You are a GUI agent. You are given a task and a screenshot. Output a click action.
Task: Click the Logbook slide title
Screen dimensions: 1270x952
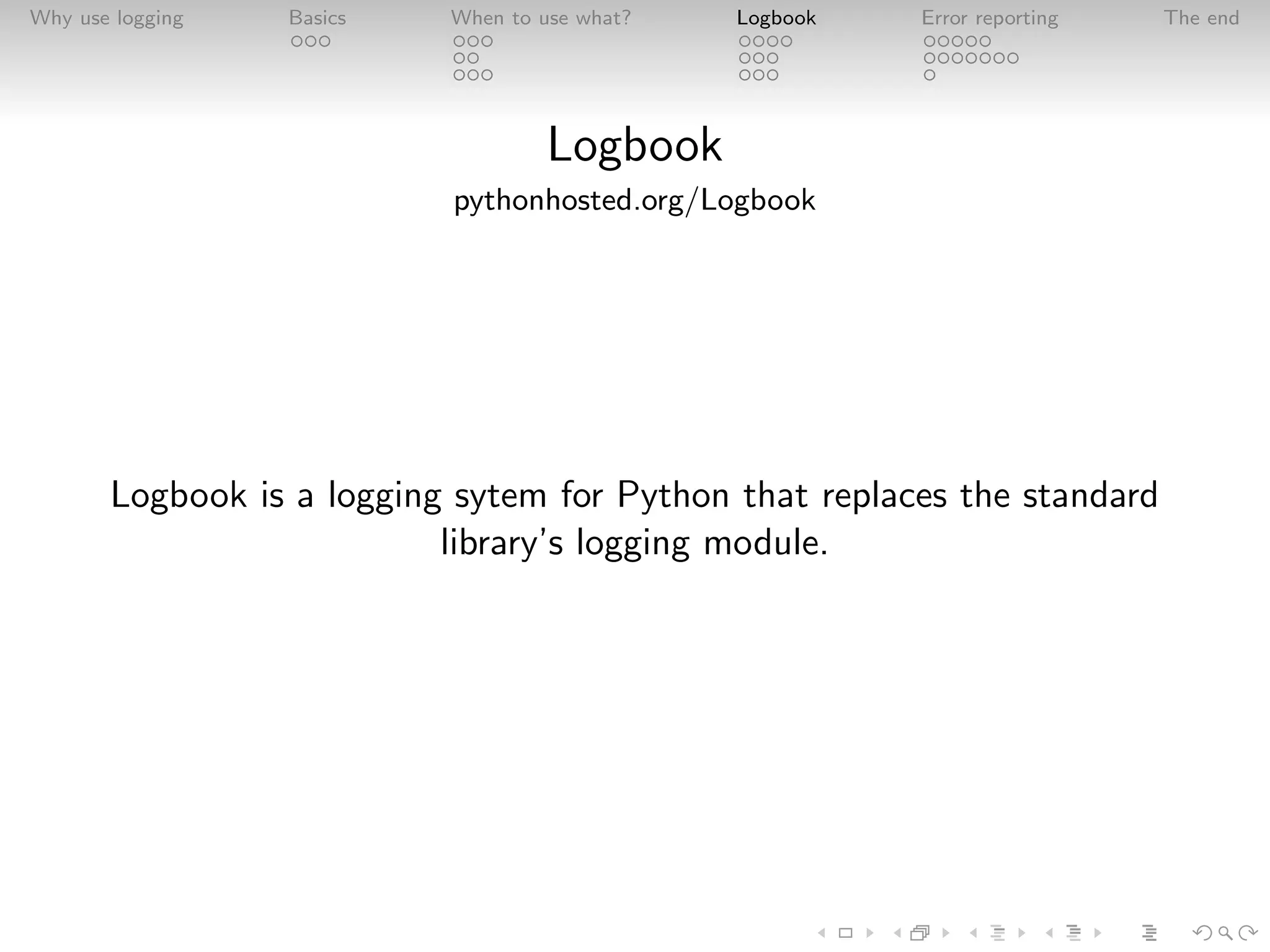[635, 145]
